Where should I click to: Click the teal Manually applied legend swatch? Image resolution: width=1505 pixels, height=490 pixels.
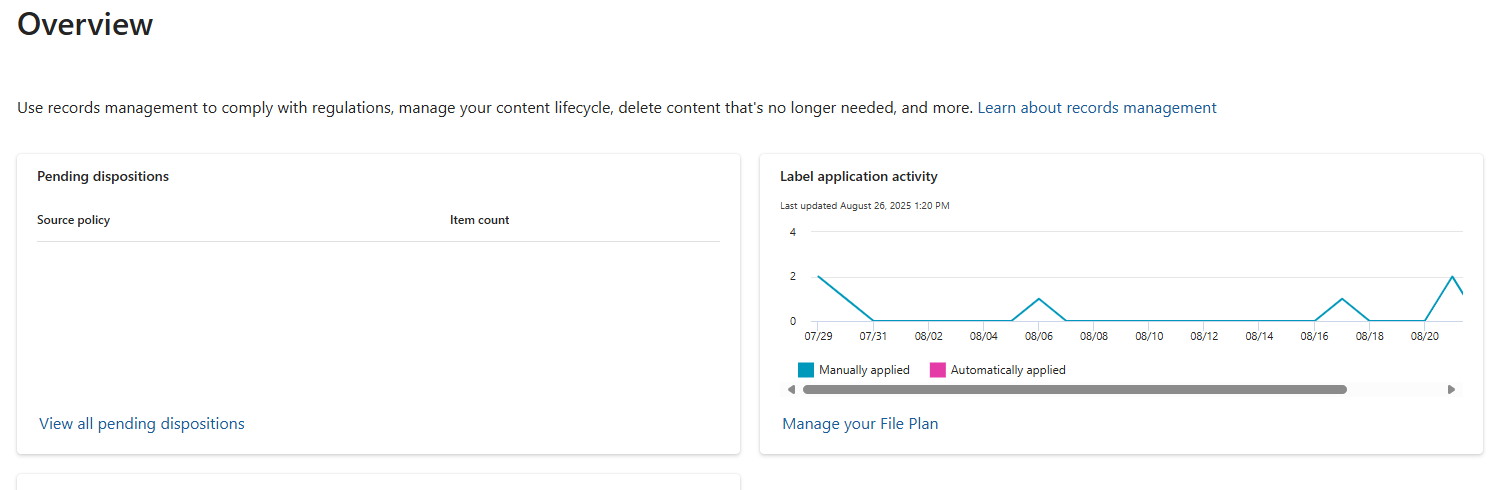[x=806, y=370]
